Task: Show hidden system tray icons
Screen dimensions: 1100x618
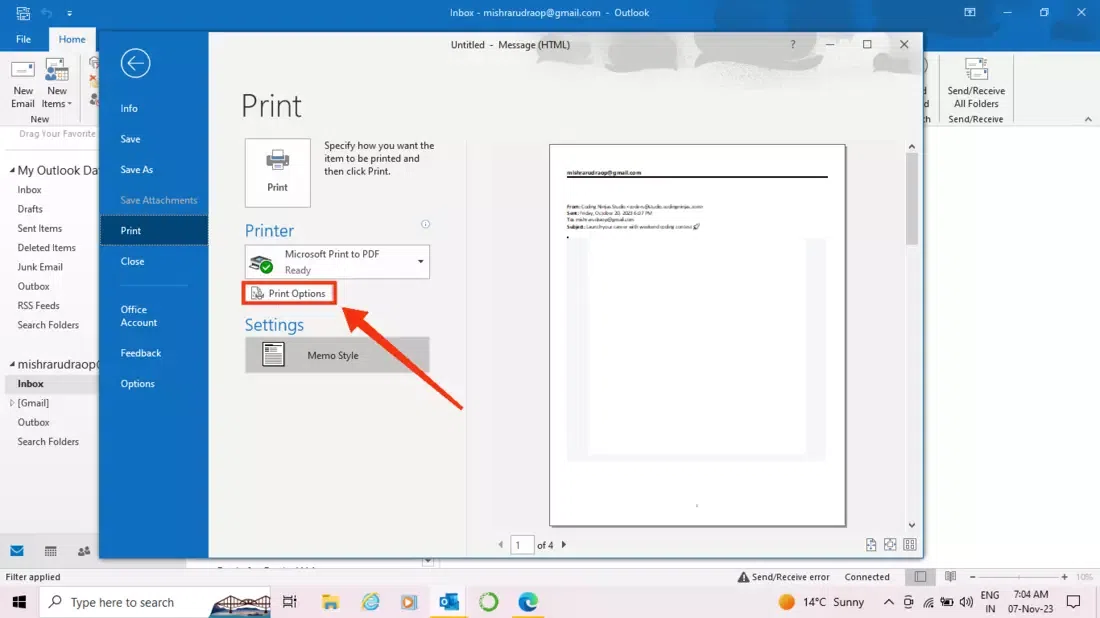Action: tap(888, 602)
